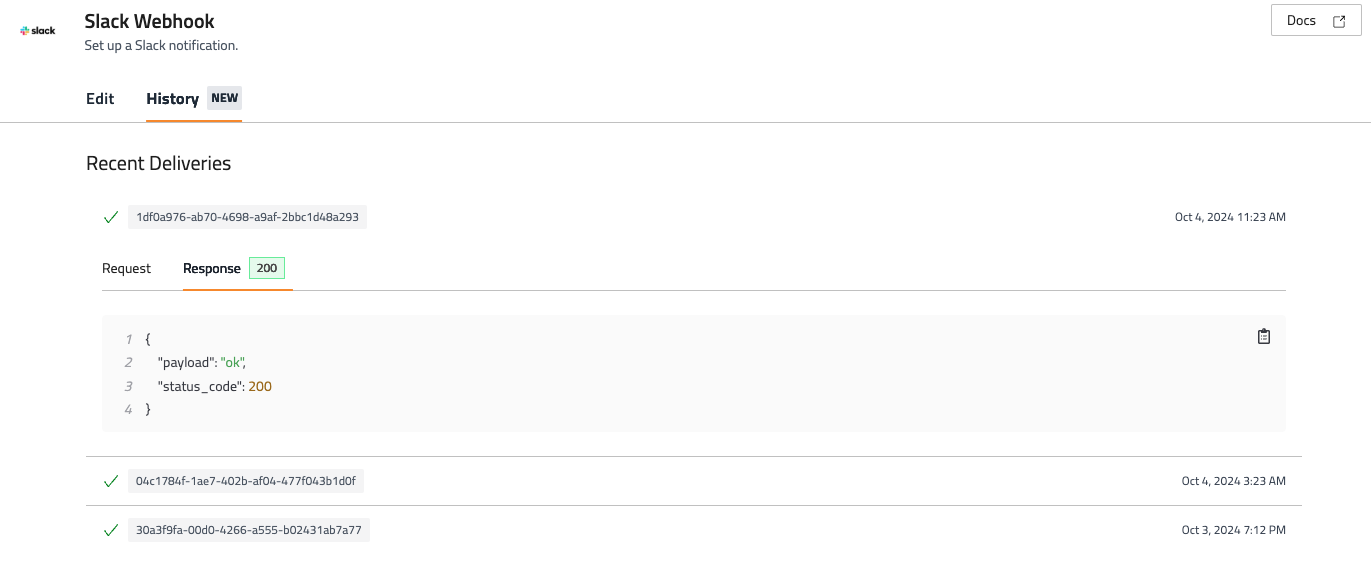1371x568 pixels.
Task: Select the Response tab
Action: click(211, 268)
